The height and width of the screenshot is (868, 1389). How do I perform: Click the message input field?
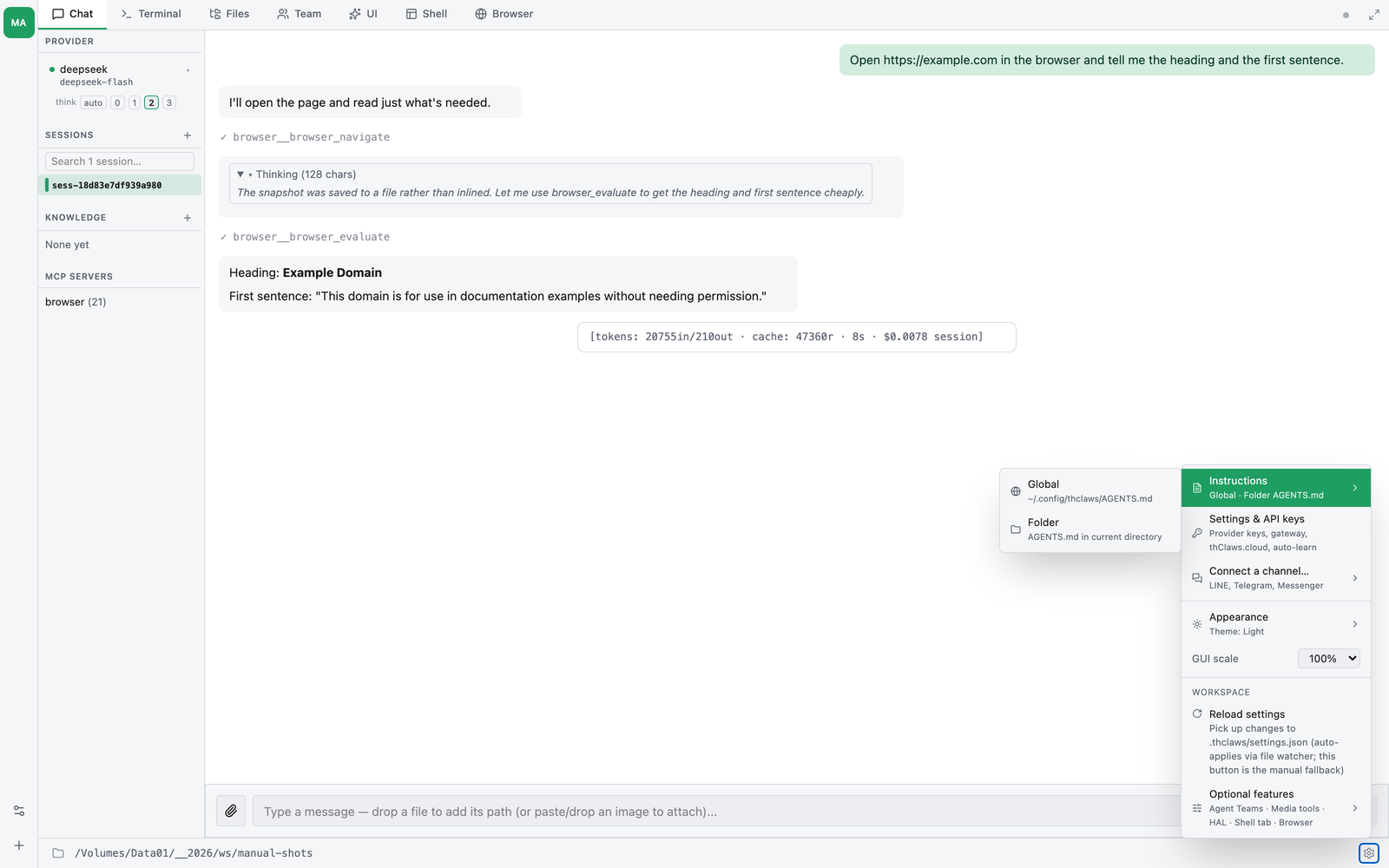pyautogui.click(x=716, y=812)
